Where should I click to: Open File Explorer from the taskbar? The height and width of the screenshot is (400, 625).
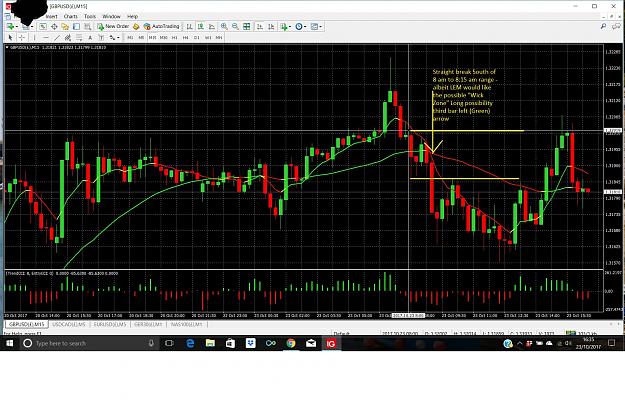[x=210, y=343]
